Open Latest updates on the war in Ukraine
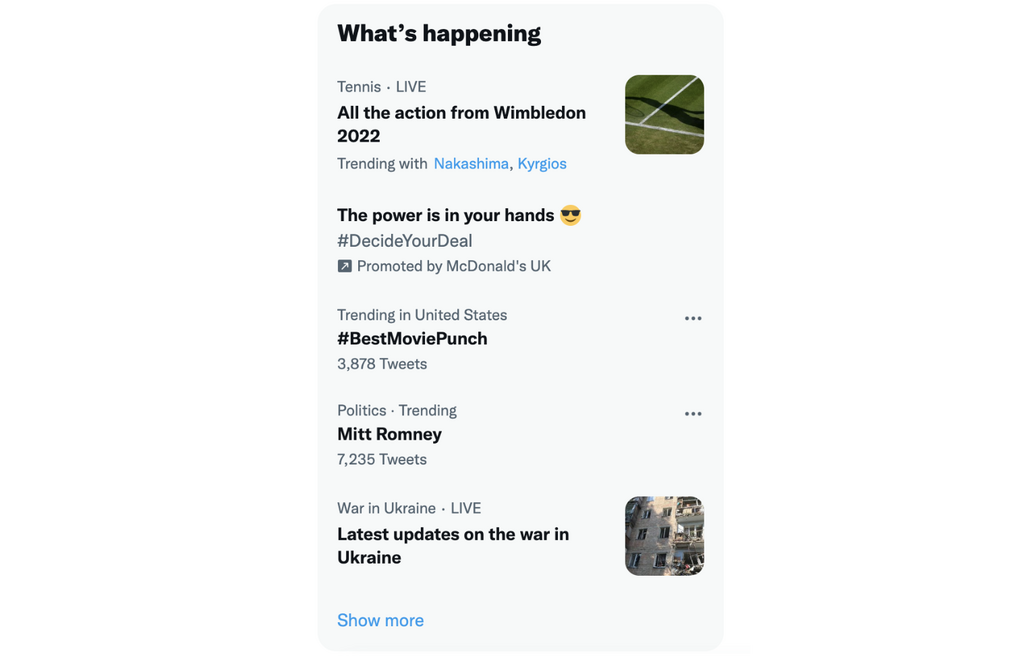Viewport: 1024px width, 662px height. (x=453, y=545)
